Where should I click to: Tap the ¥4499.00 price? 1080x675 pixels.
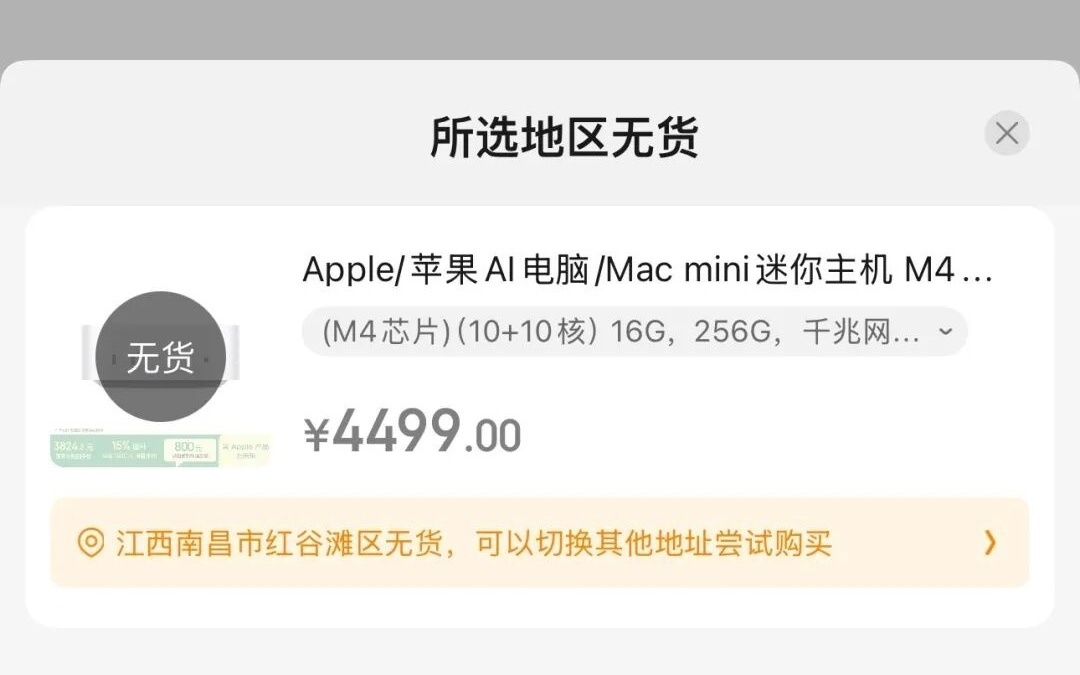[413, 431]
